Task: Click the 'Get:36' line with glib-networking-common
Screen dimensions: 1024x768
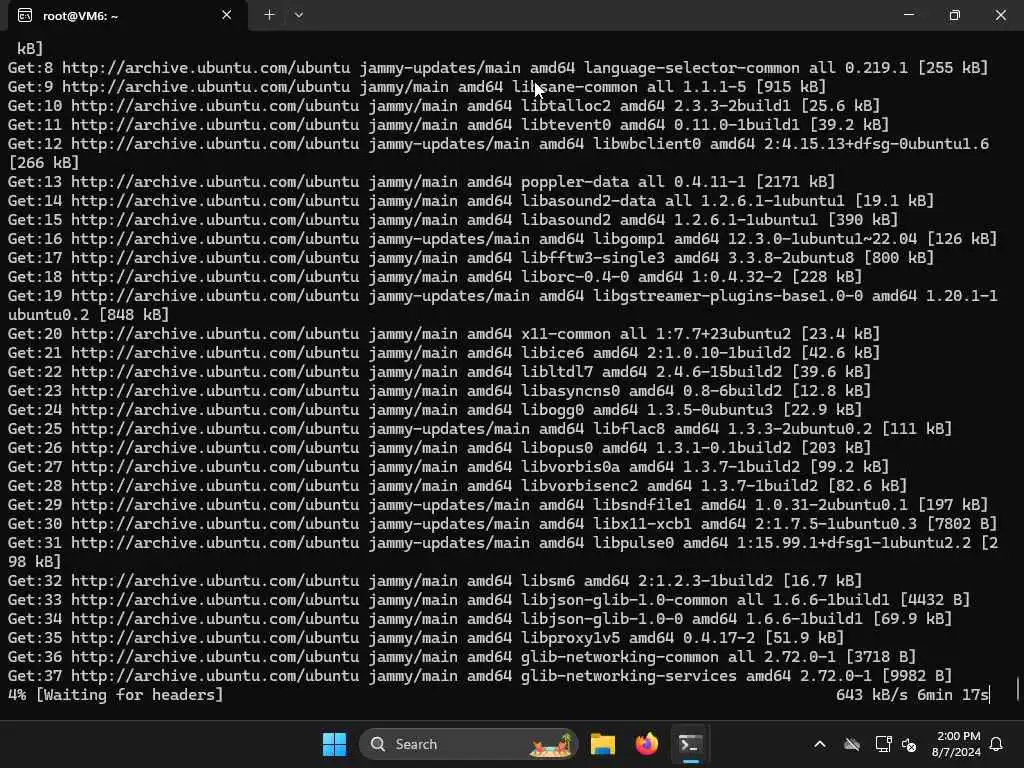Action: click(462, 656)
